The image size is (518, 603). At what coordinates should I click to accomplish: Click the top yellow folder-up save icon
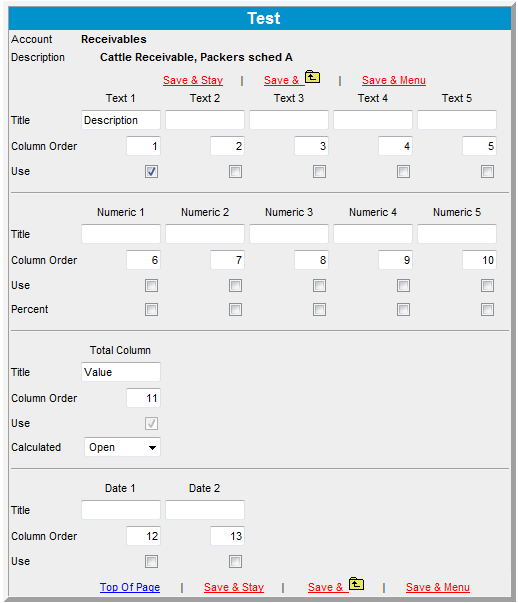coord(312,77)
